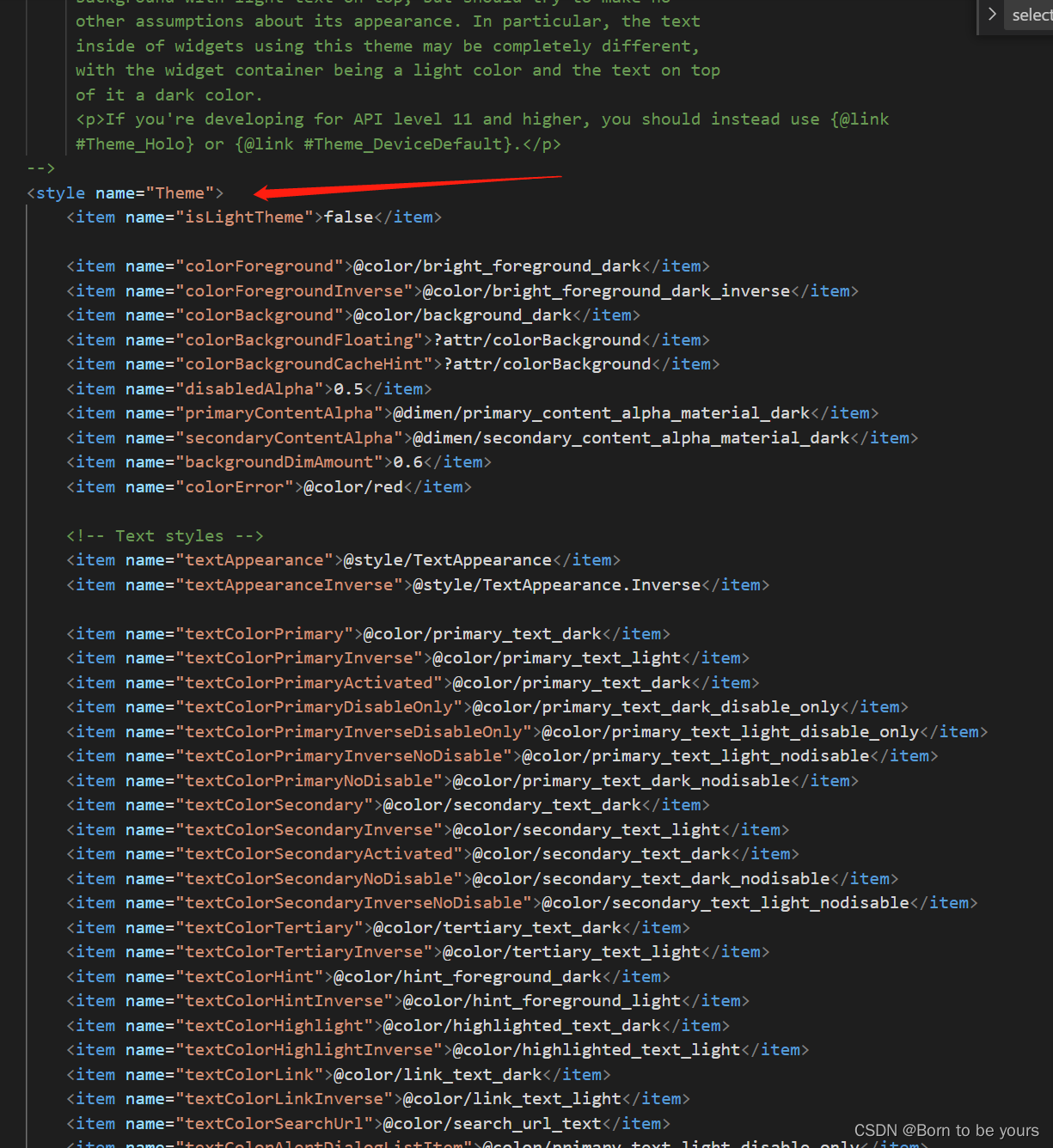This screenshot has height=1148, width=1053.
Task: Click the "API level 11 and higher" comment line
Action: click(482, 119)
